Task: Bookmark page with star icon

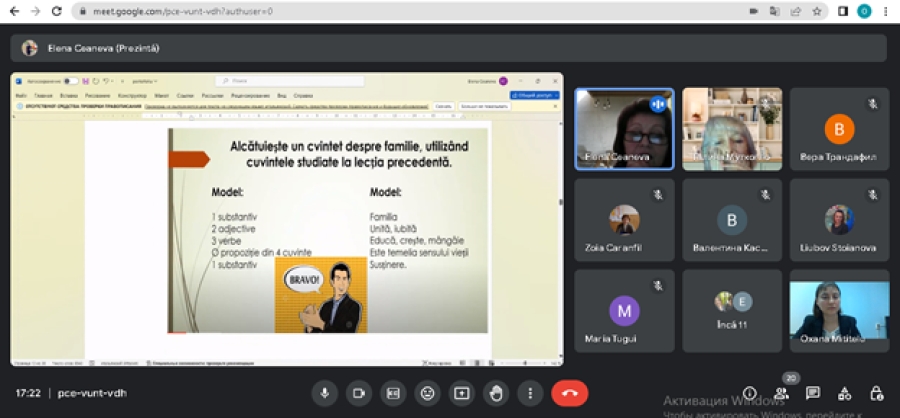Action: 817,11
